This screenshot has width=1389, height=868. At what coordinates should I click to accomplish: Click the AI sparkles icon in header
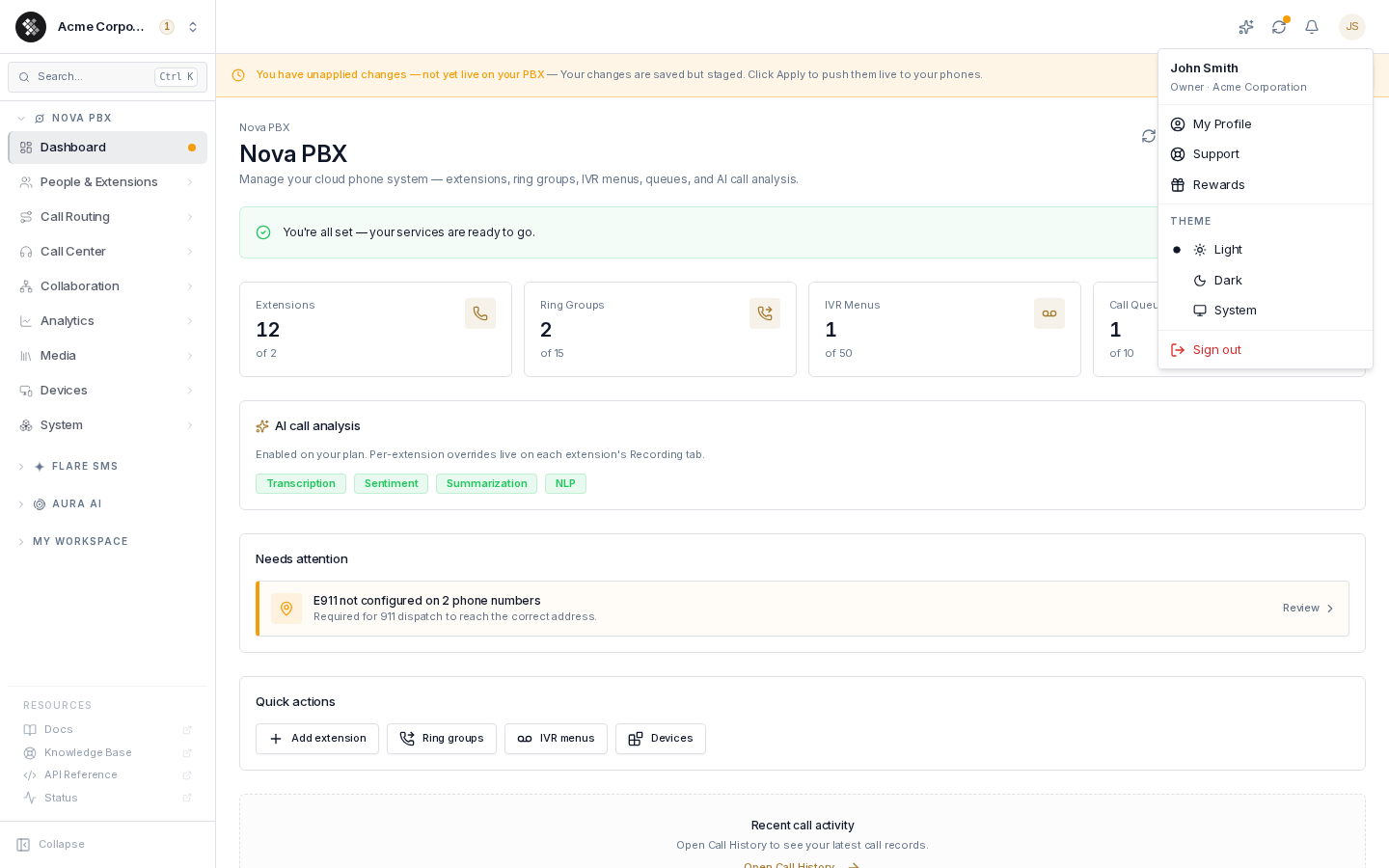click(1246, 27)
